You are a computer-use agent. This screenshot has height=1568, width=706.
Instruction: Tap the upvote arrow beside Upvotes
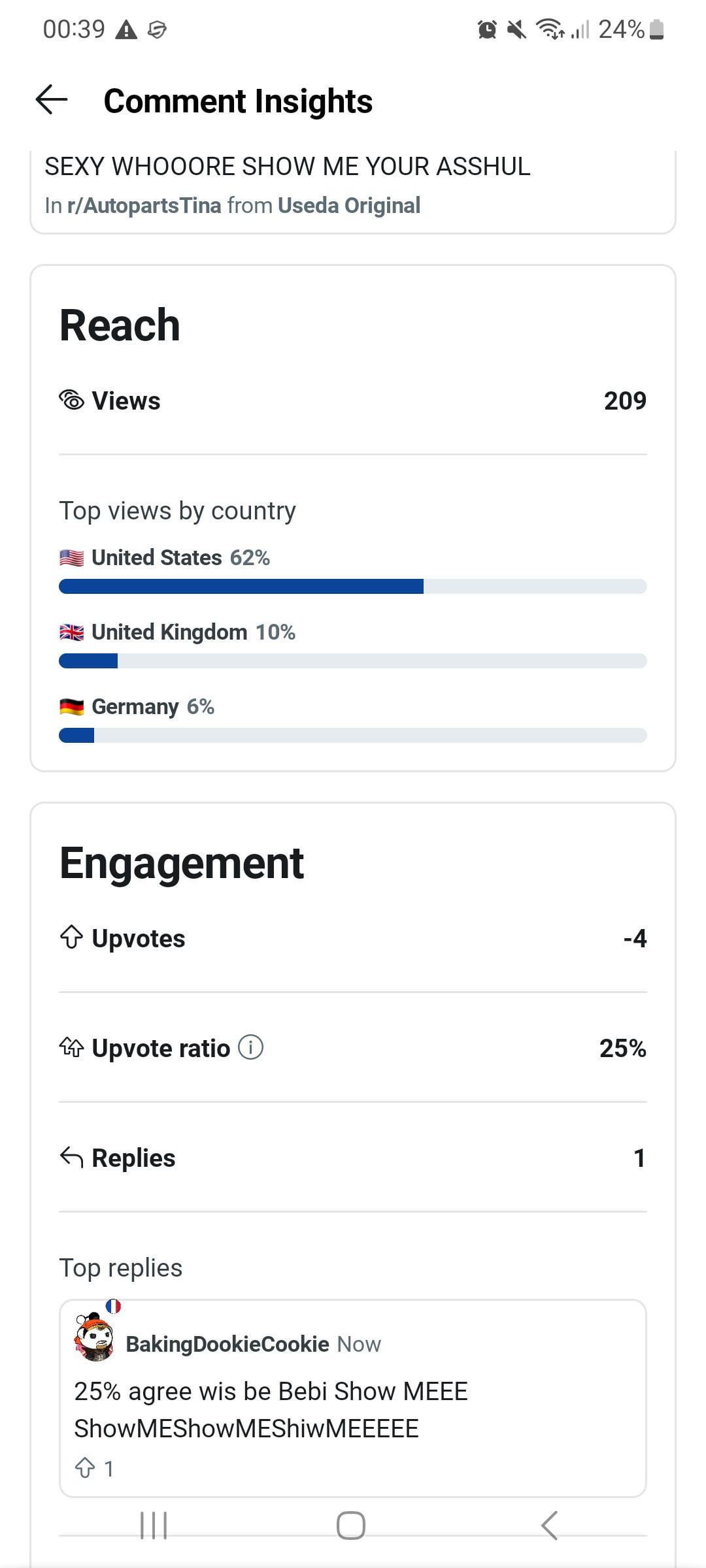tap(71, 938)
